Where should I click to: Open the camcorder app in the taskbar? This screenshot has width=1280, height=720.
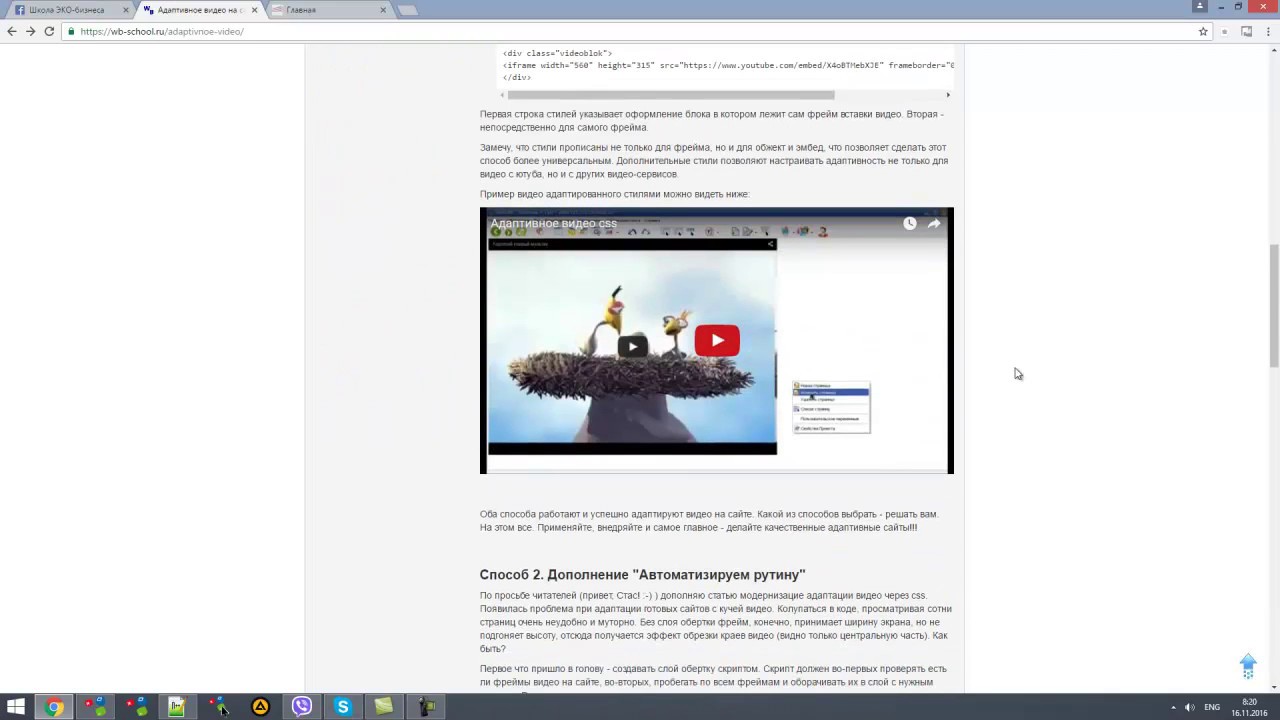coord(426,707)
